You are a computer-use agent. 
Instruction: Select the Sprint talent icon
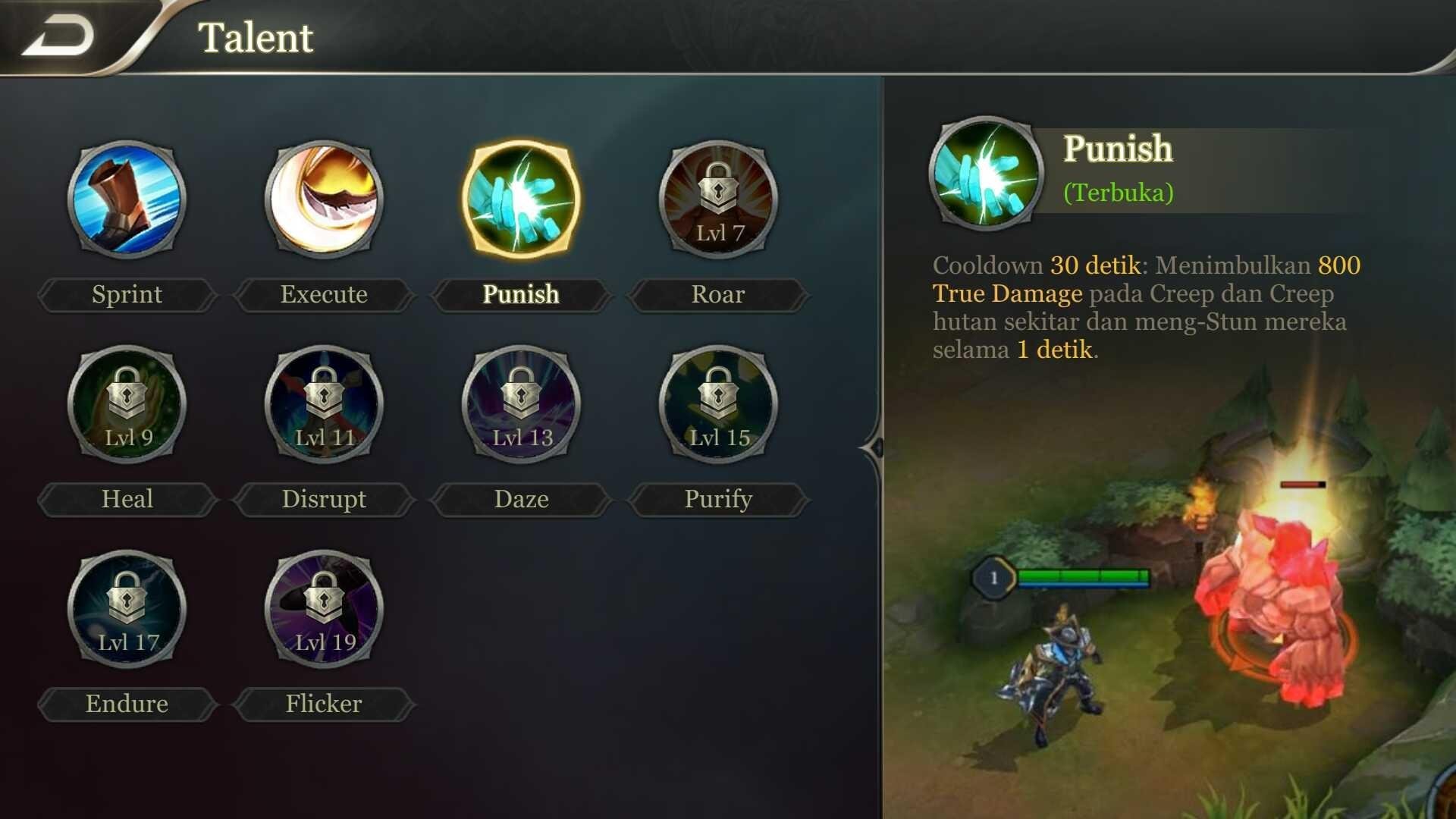(127, 199)
